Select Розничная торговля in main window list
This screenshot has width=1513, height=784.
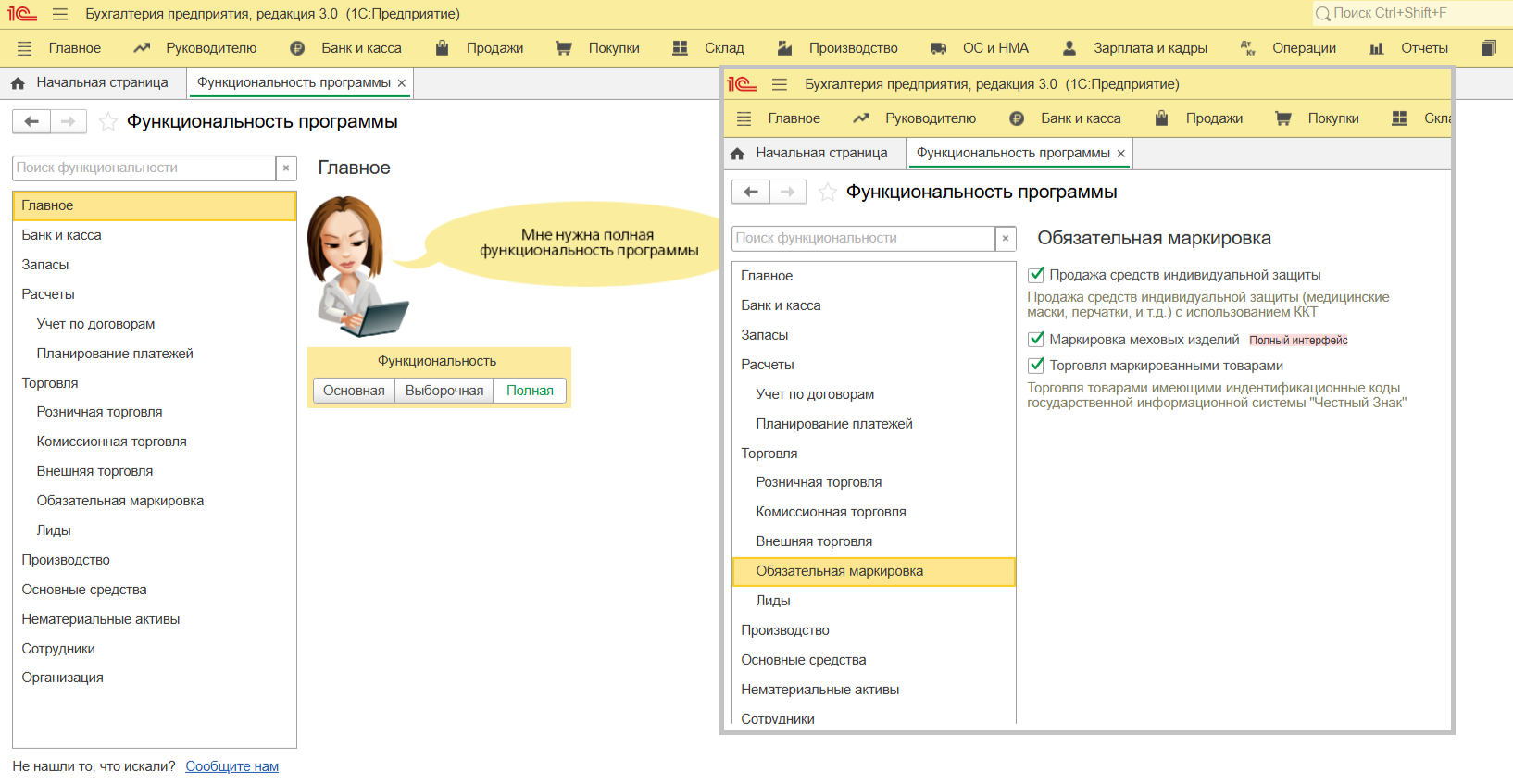coord(155,412)
